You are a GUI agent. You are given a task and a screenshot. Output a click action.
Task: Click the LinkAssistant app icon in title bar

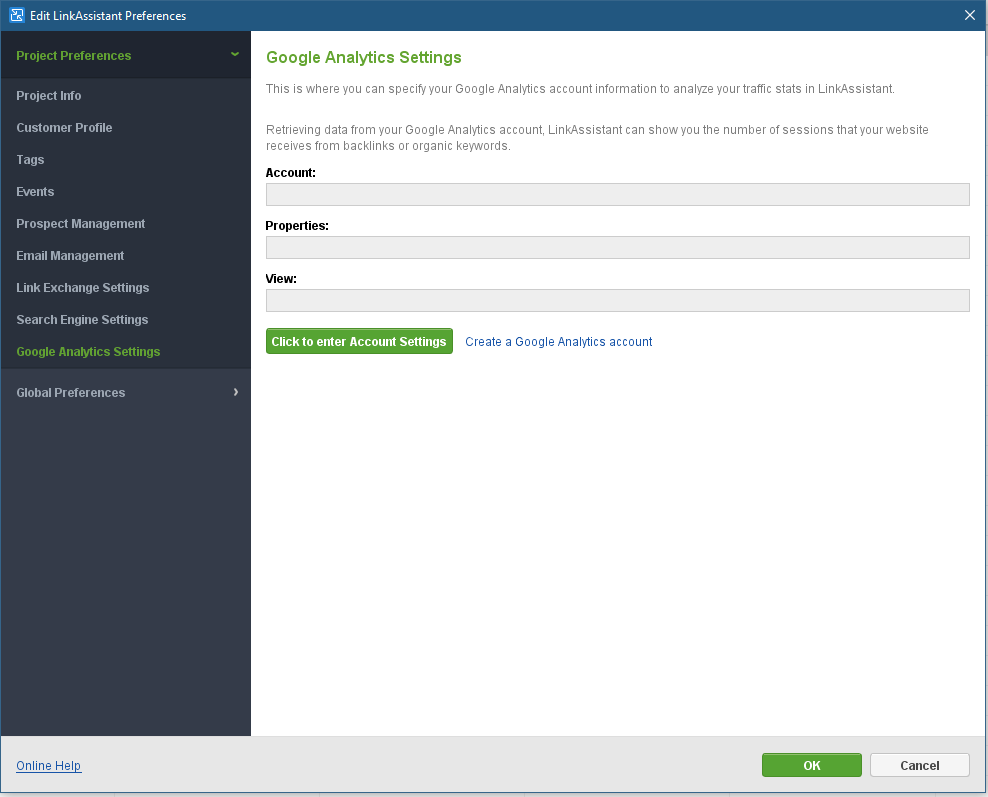16,15
